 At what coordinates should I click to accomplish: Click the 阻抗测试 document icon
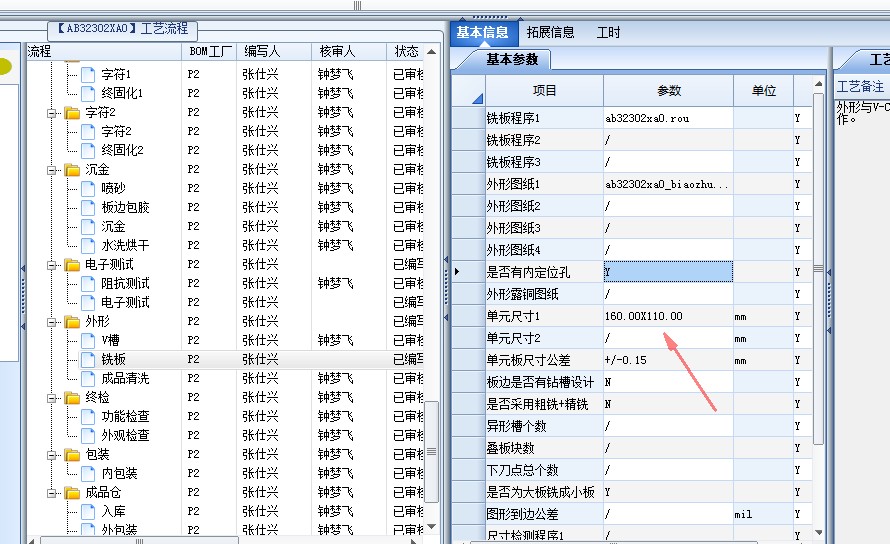pos(87,283)
